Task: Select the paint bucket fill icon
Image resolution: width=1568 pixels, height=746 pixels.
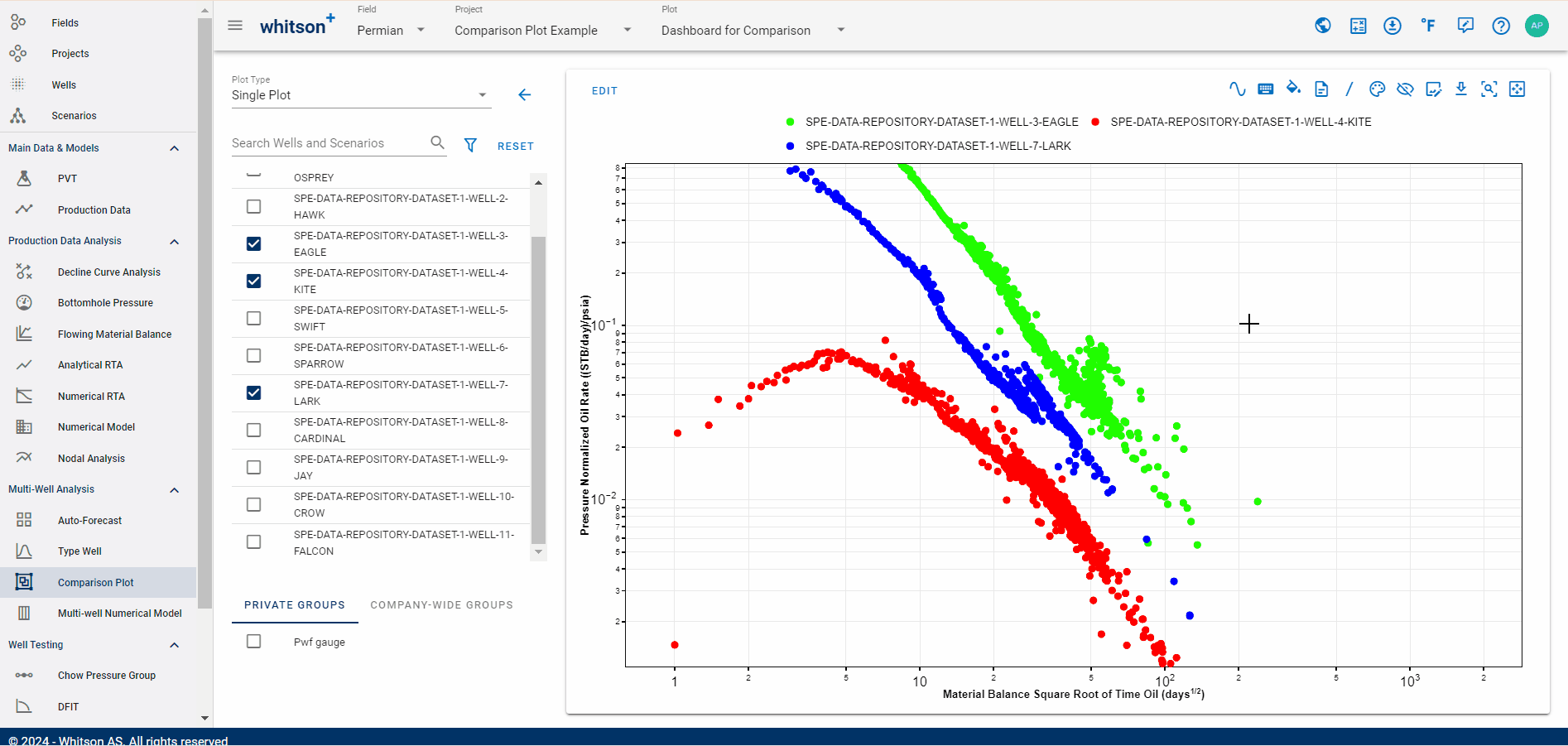Action: coord(1293,89)
